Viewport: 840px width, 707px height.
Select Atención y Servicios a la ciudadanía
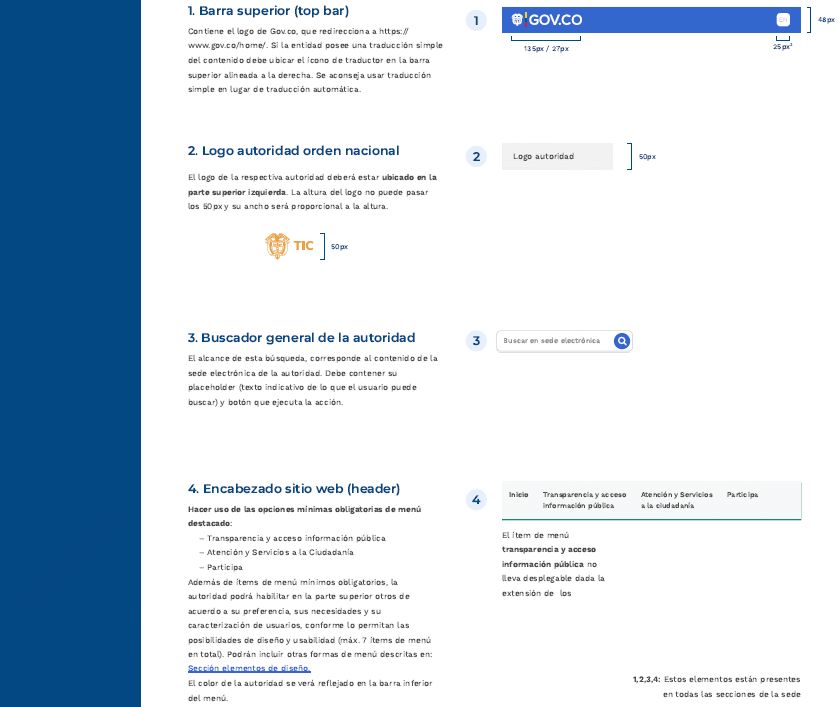click(x=676, y=500)
